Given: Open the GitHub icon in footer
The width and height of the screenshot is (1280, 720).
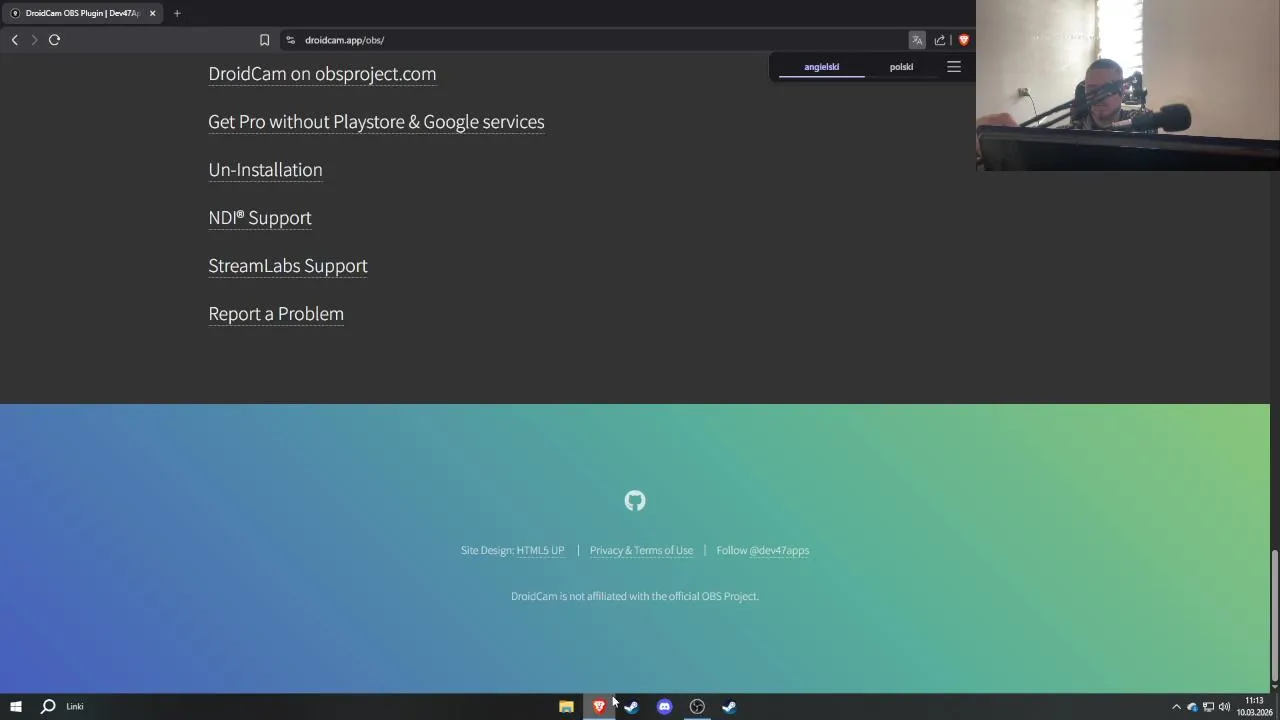Looking at the screenshot, I should point(635,501).
